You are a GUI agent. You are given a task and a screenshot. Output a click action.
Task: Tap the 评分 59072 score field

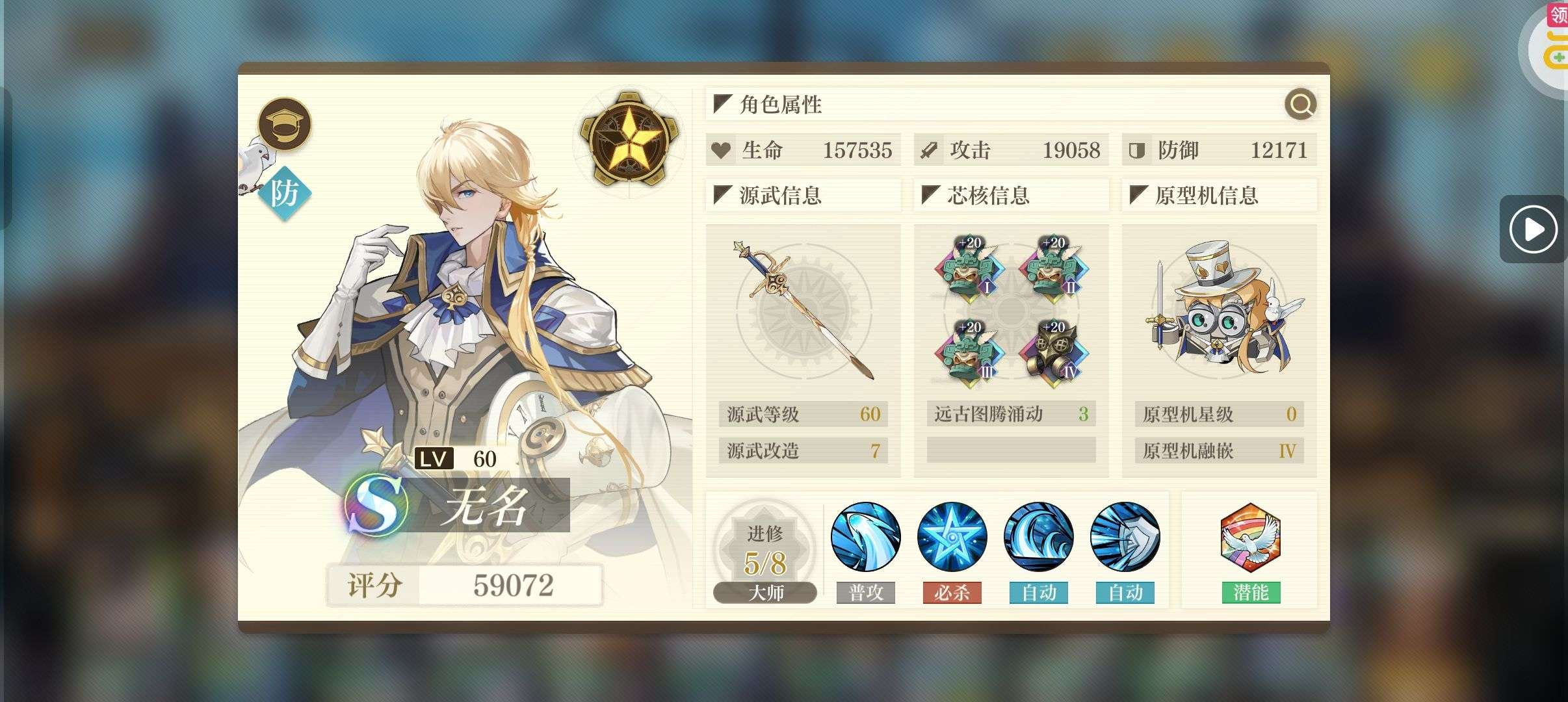pos(465,585)
